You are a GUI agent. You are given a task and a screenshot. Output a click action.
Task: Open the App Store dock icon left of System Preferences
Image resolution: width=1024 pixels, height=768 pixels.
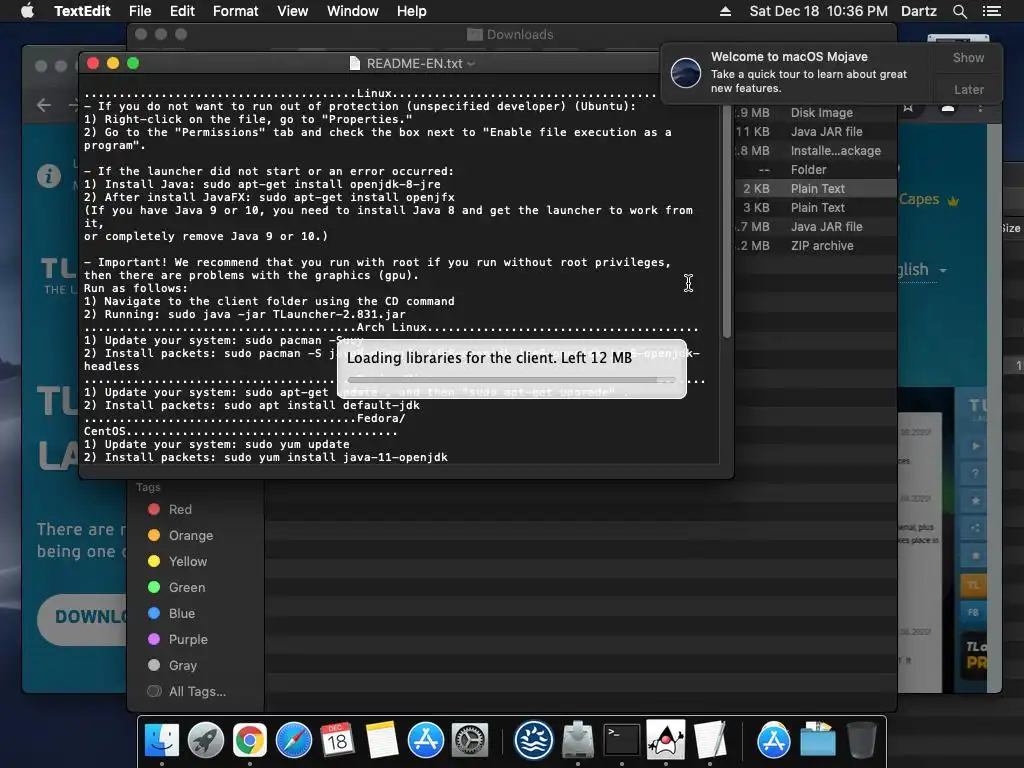[426, 740]
